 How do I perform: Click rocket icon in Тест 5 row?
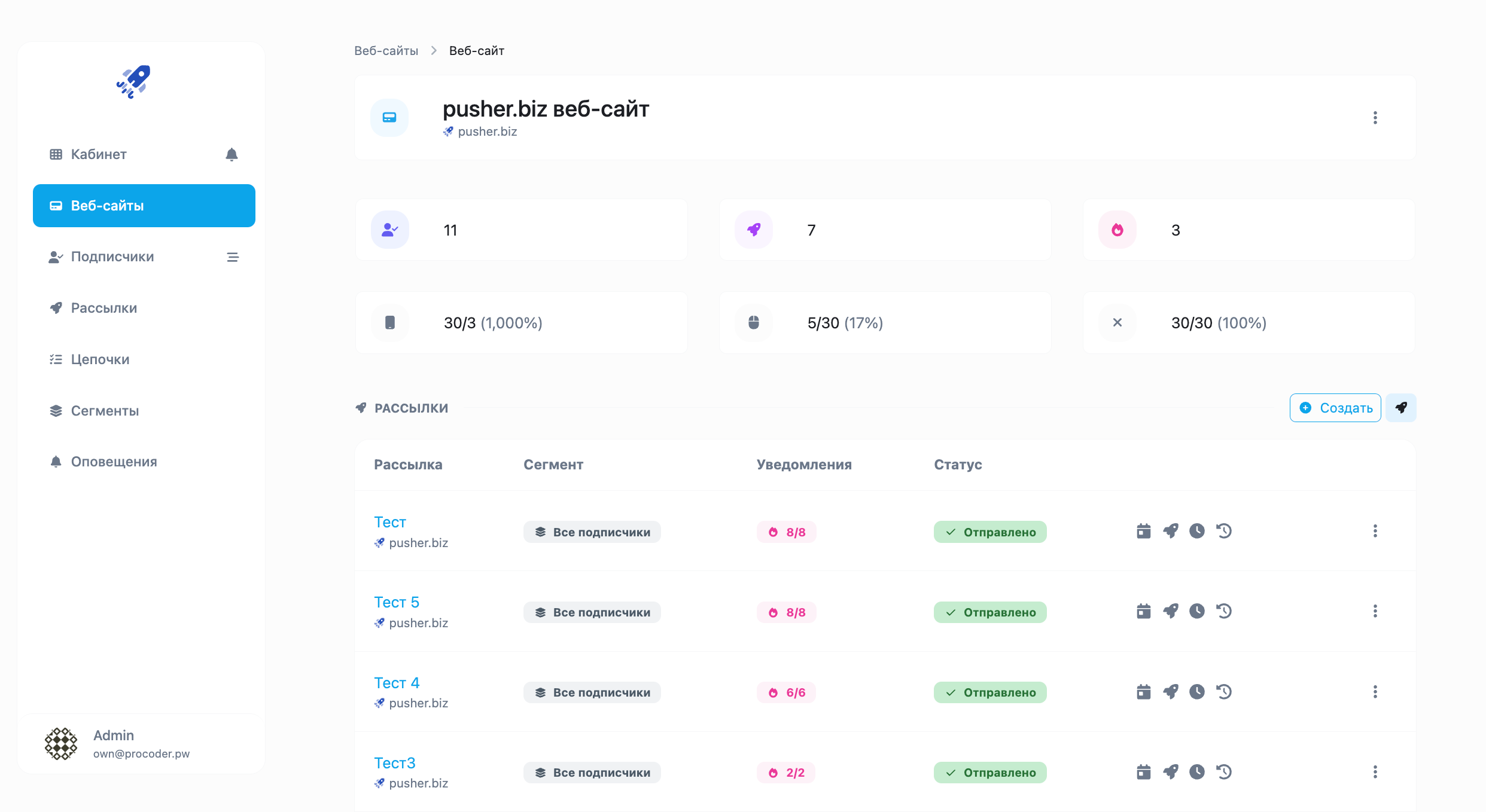1170,611
